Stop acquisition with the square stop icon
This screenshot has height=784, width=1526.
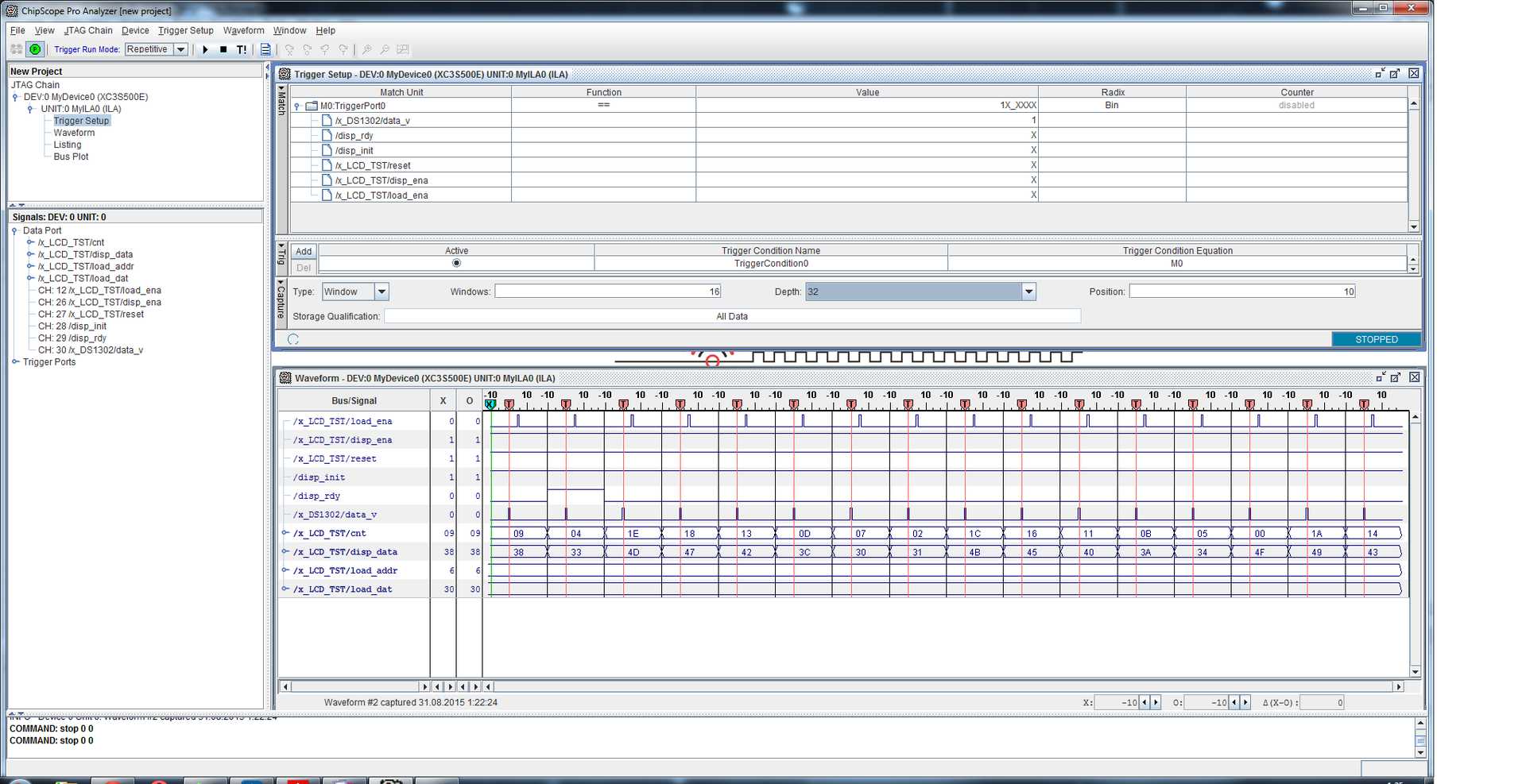[223, 49]
